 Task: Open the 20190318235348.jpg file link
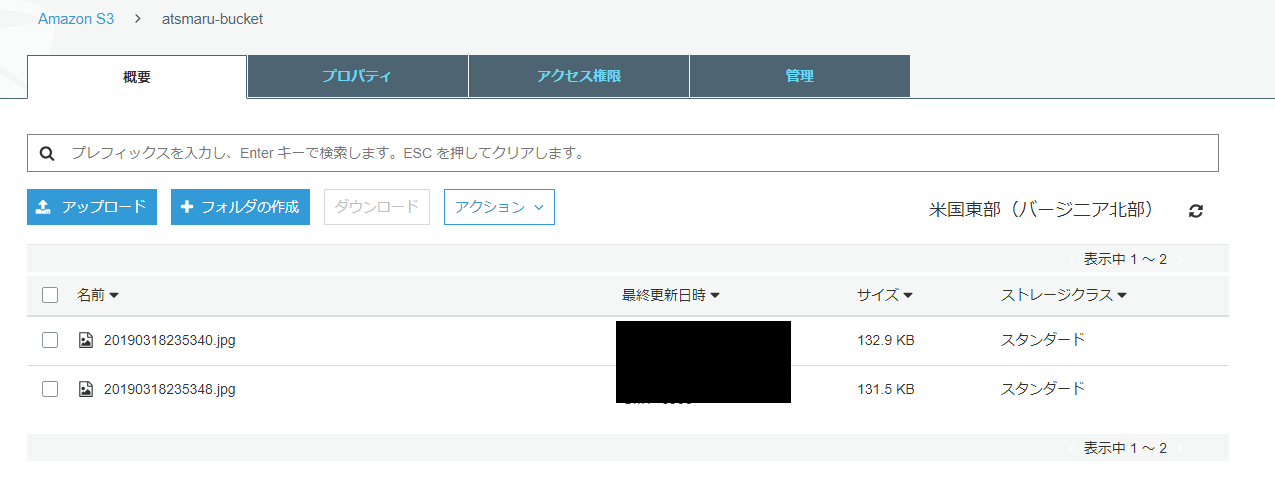(170, 389)
